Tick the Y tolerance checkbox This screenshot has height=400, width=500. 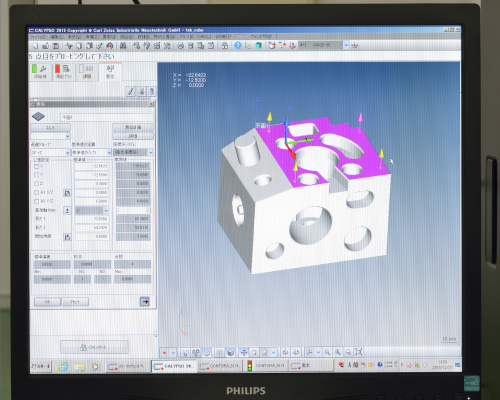[37, 175]
